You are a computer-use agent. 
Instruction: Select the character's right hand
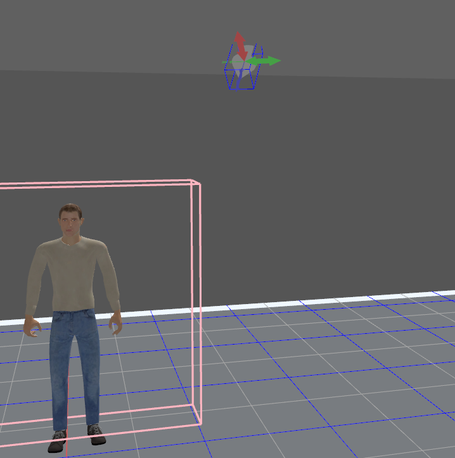(32, 326)
